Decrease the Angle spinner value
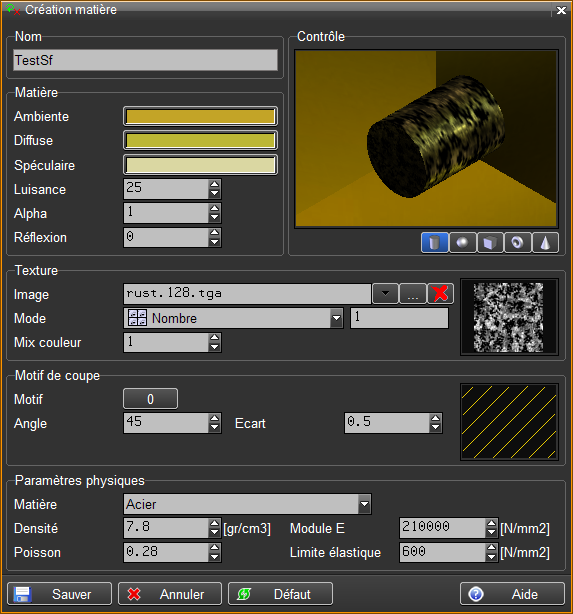The width and height of the screenshot is (573, 614). click(214, 428)
